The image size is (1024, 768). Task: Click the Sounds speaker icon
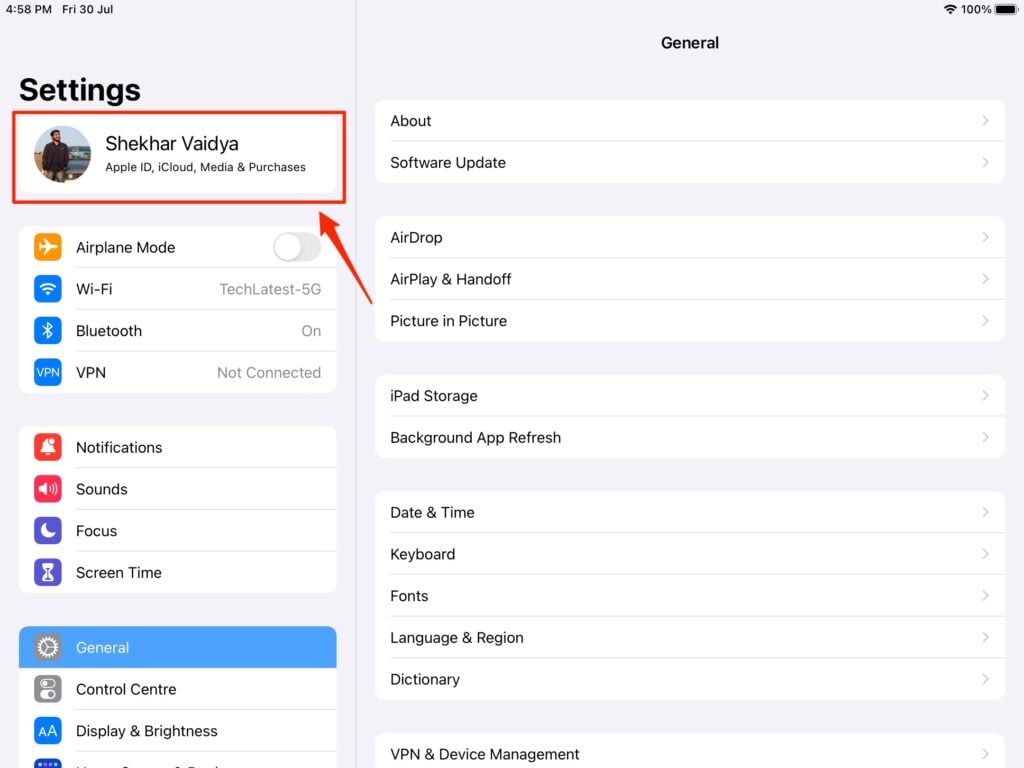tap(48, 489)
